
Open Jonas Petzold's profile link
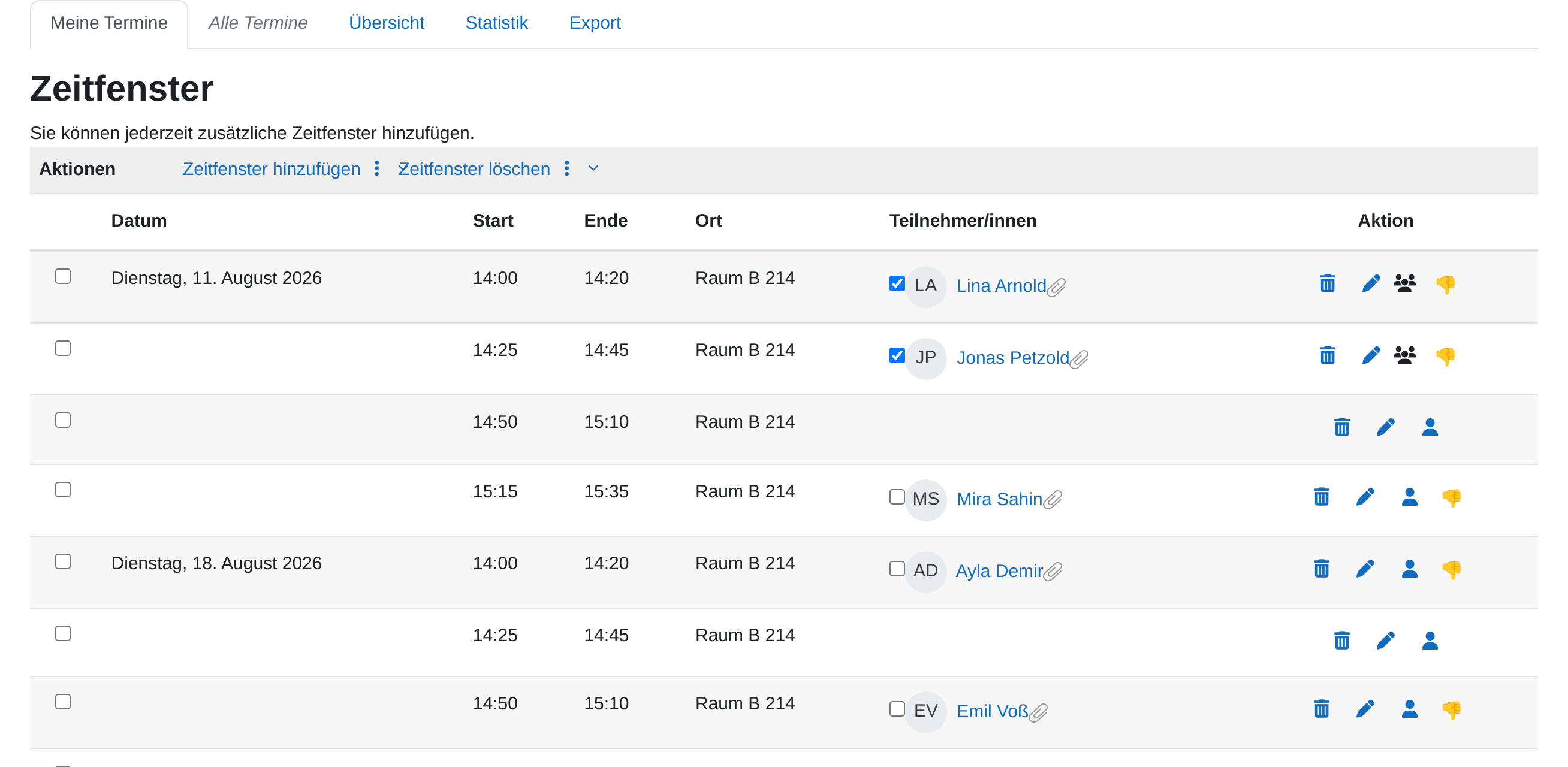1013,357
